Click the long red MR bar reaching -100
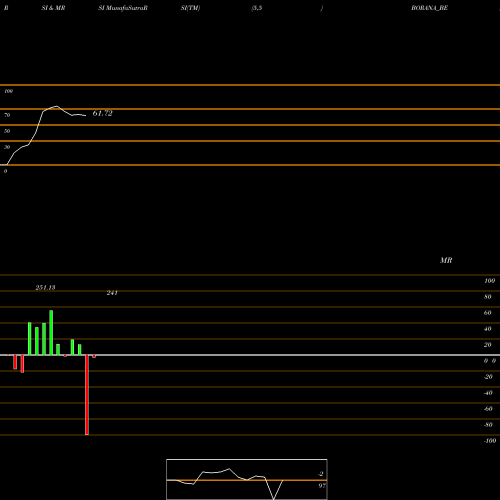This screenshot has width=500, height=500. click(87, 395)
